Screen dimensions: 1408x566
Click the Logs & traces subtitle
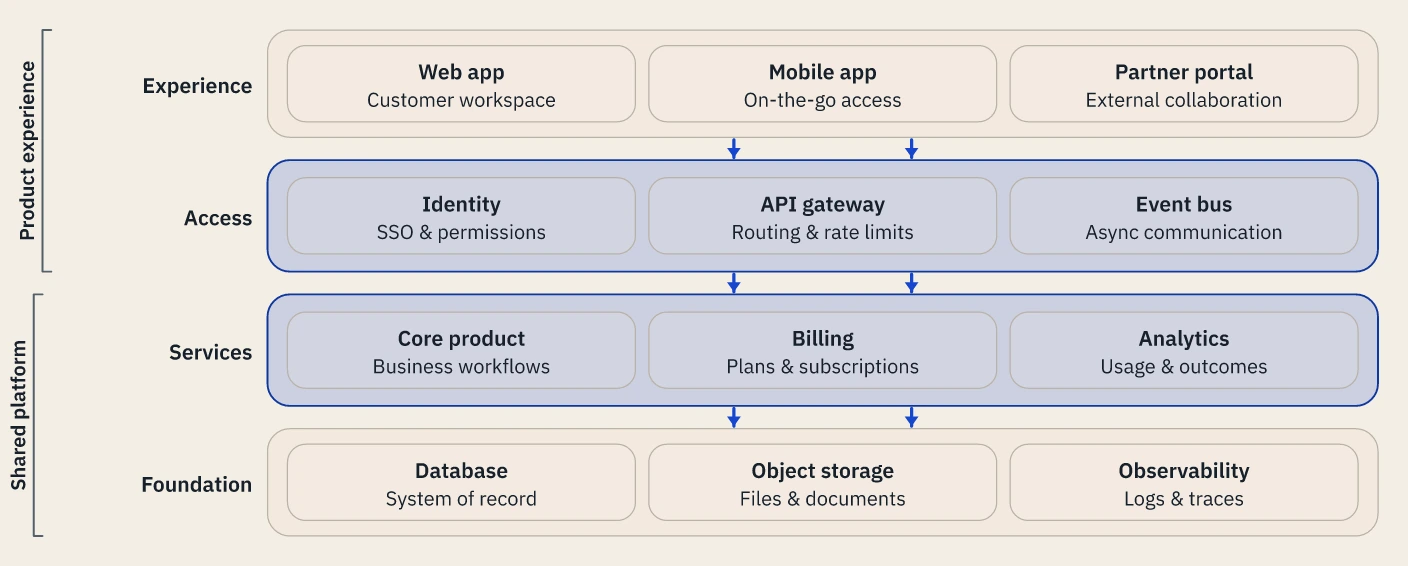(1184, 499)
